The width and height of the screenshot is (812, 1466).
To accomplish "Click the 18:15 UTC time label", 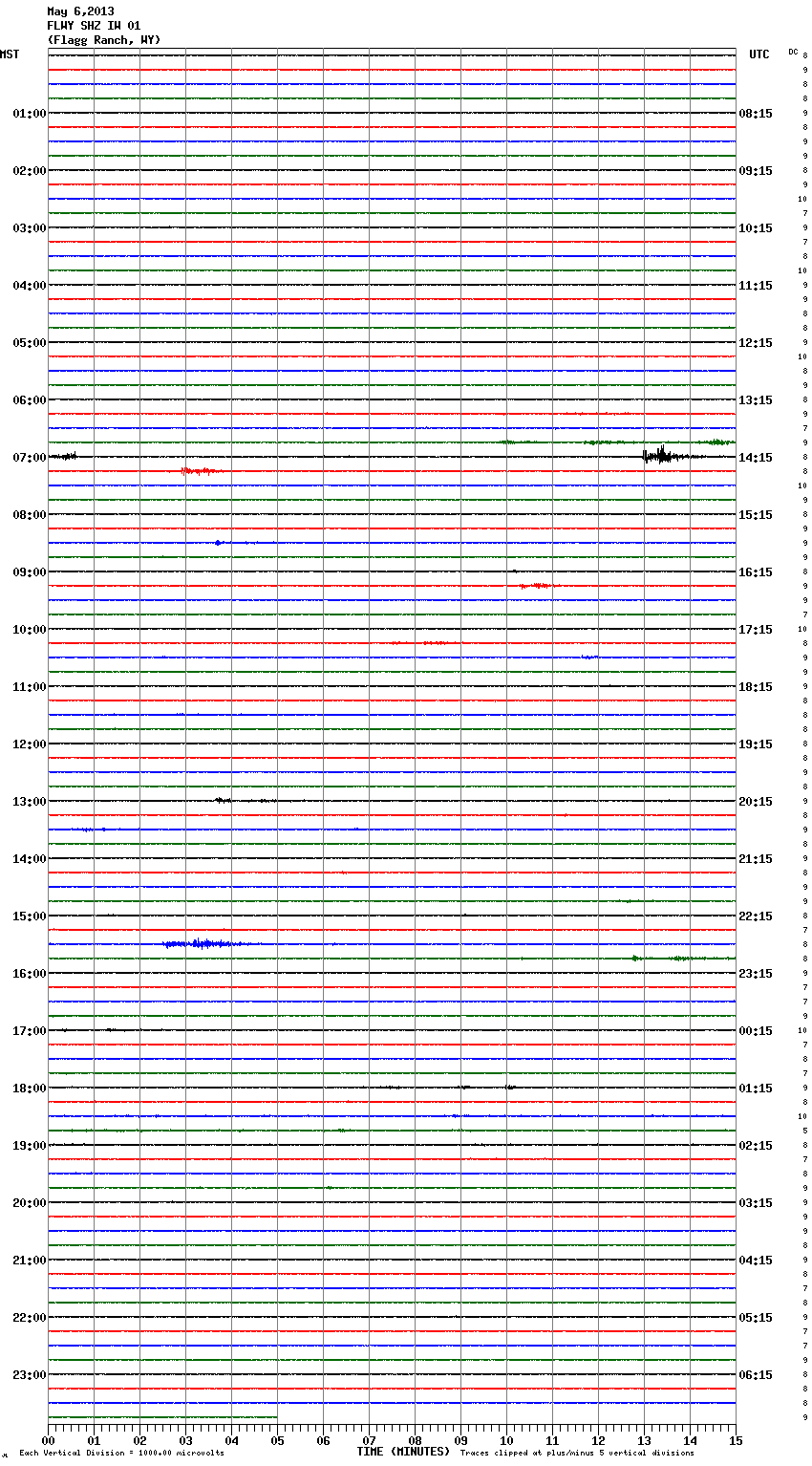I will [x=756, y=687].
